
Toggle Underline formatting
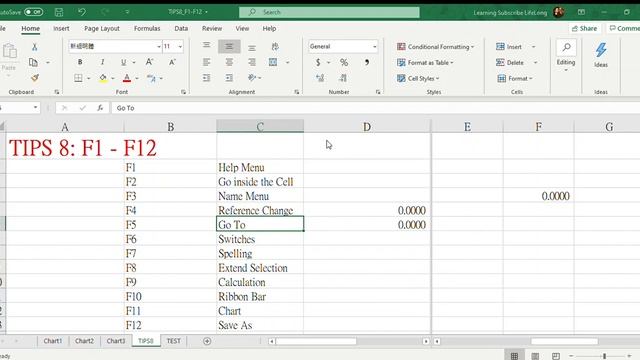[123, 62]
